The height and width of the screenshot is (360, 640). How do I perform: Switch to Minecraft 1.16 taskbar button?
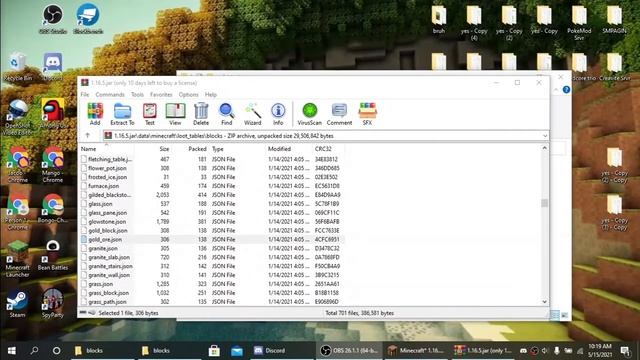[416, 350]
